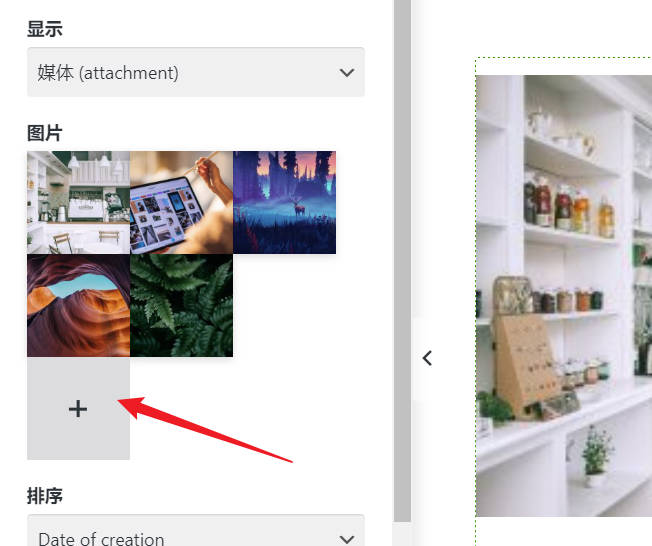Click the gray vertical scrollbar thumb

pyautogui.click(x=402, y=260)
